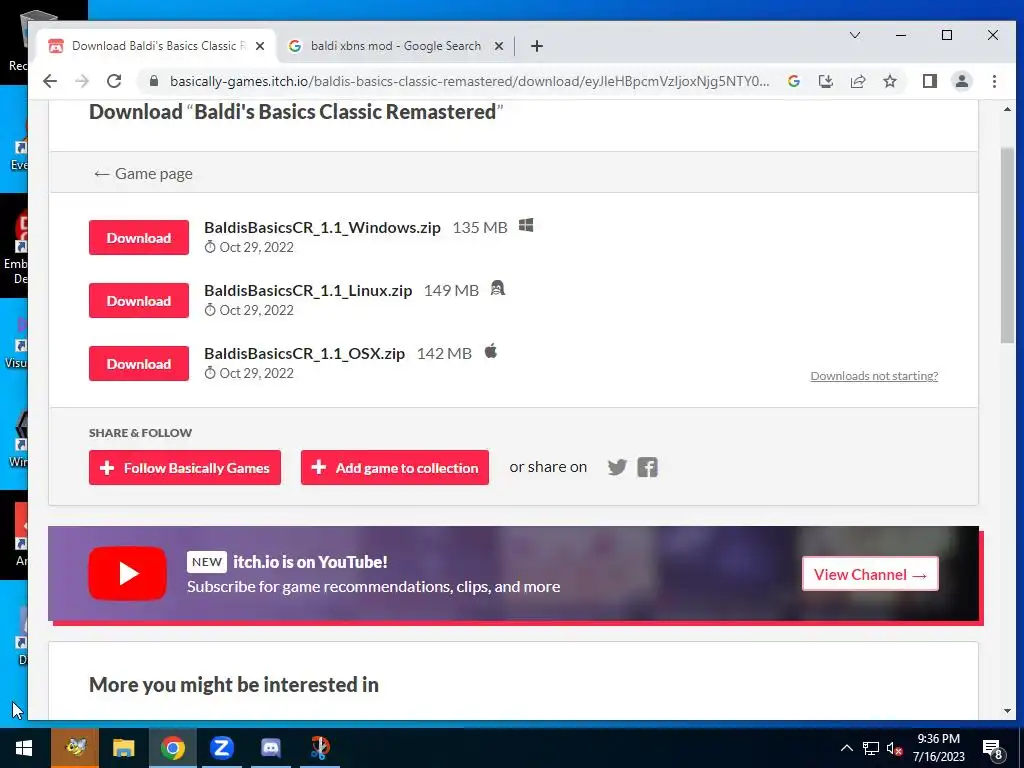Click the bee icon on the taskbar
The width and height of the screenshot is (1024, 768).
click(x=74, y=748)
